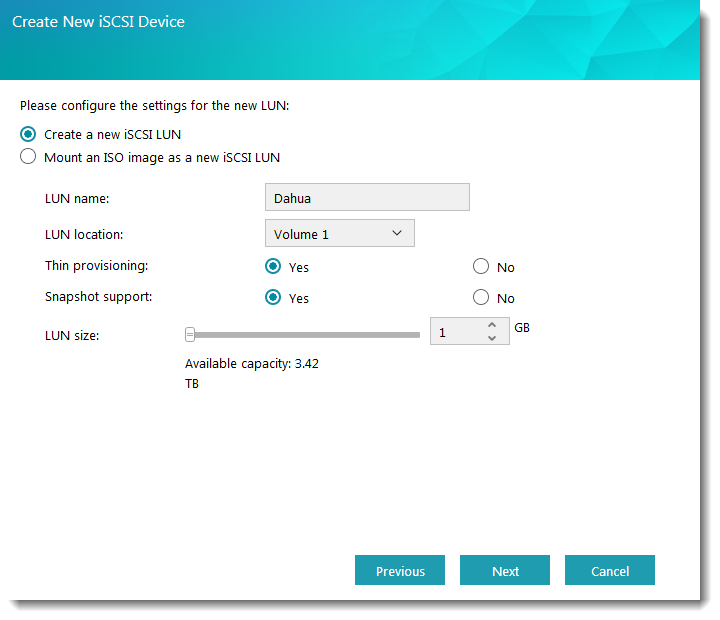Image resolution: width=720 pixels, height=620 pixels.
Task: Click the LUN size number field
Action: (456, 332)
